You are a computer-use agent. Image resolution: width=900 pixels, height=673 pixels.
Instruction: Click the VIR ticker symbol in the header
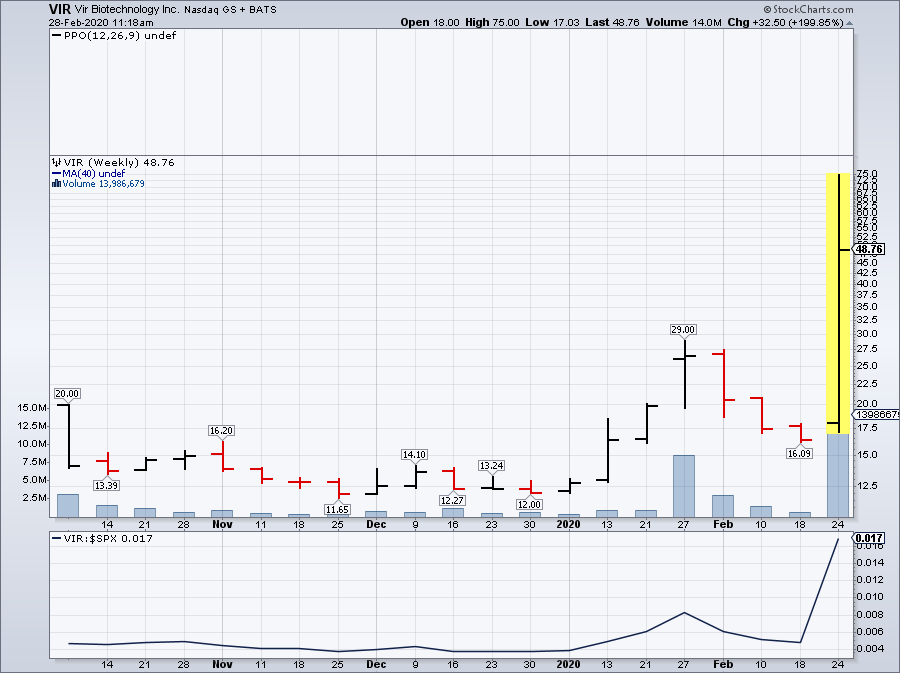click(x=60, y=9)
